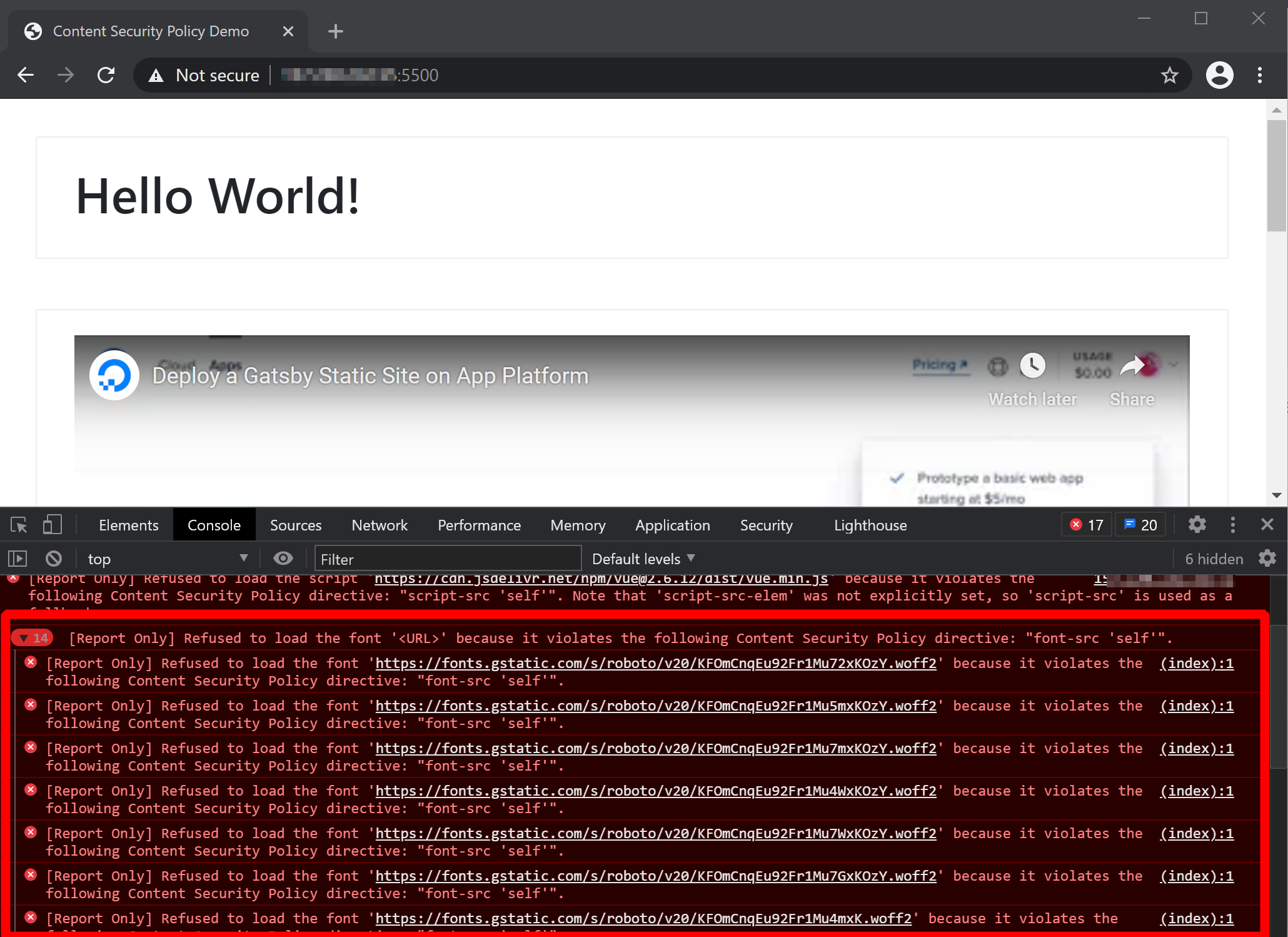The image size is (1288, 937).
Task: Close the DevTools panel
Action: tap(1267, 524)
